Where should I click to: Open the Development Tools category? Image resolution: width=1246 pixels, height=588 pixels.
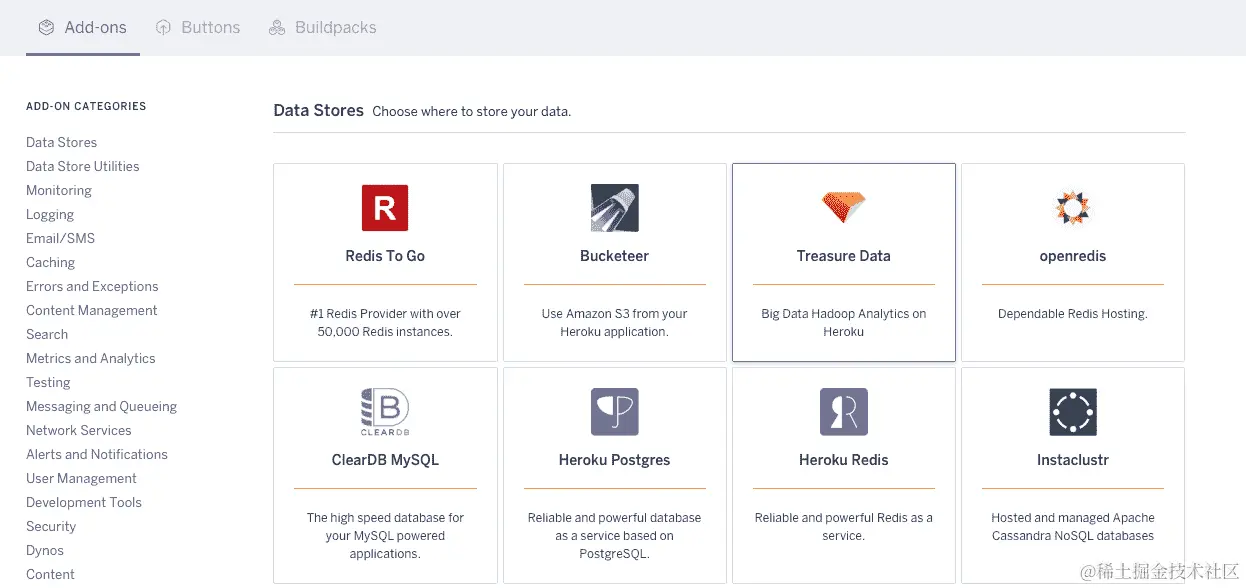83,503
